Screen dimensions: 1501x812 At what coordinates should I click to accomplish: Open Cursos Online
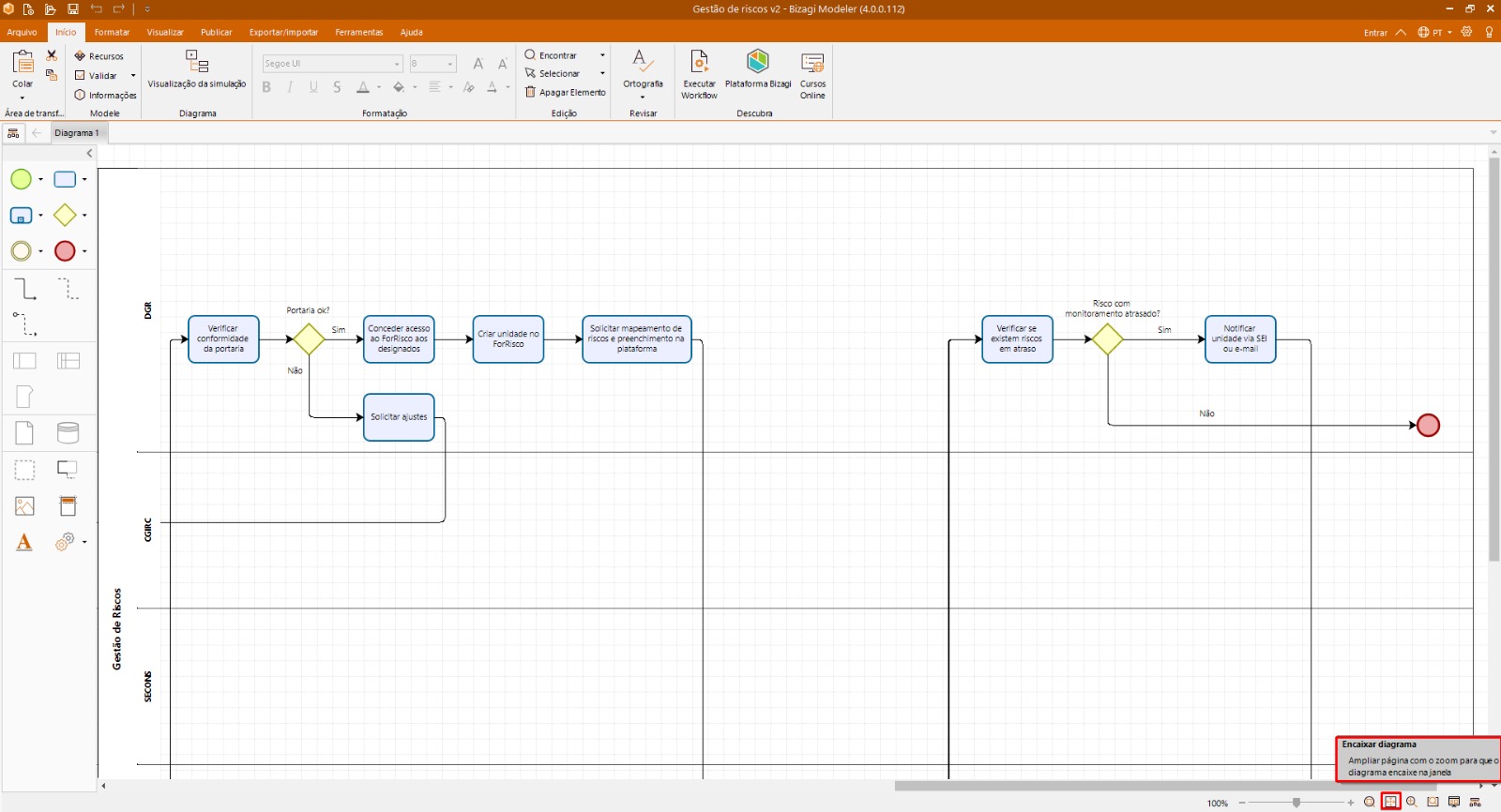click(x=812, y=74)
